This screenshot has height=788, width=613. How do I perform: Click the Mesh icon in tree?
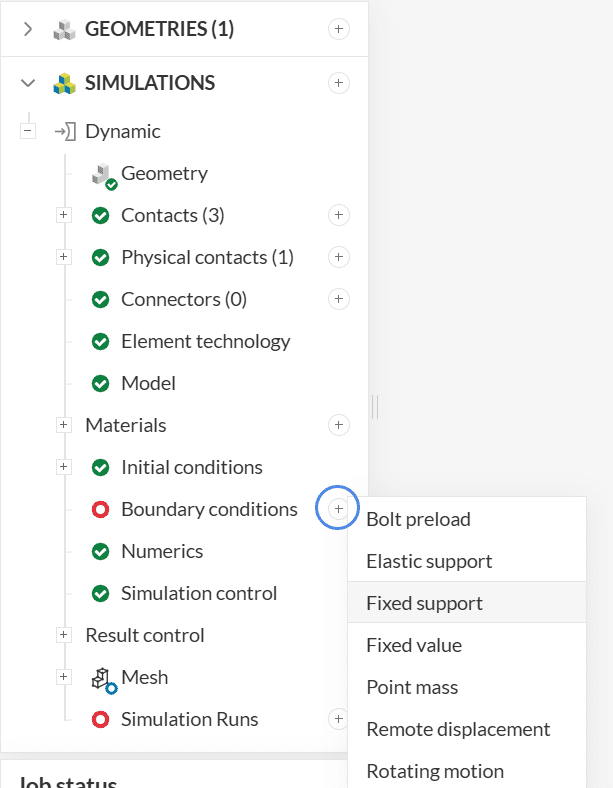tap(102, 678)
